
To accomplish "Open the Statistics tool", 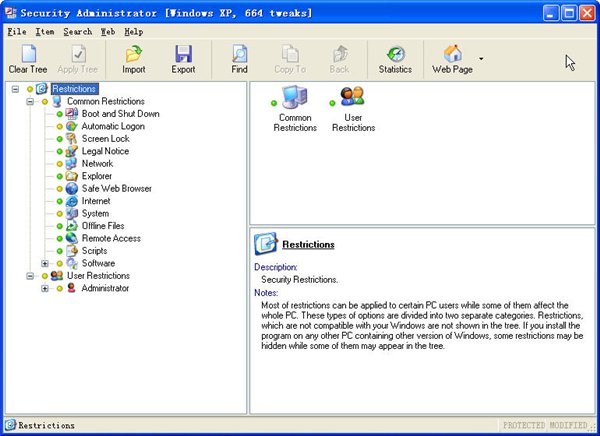I will tap(395, 59).
